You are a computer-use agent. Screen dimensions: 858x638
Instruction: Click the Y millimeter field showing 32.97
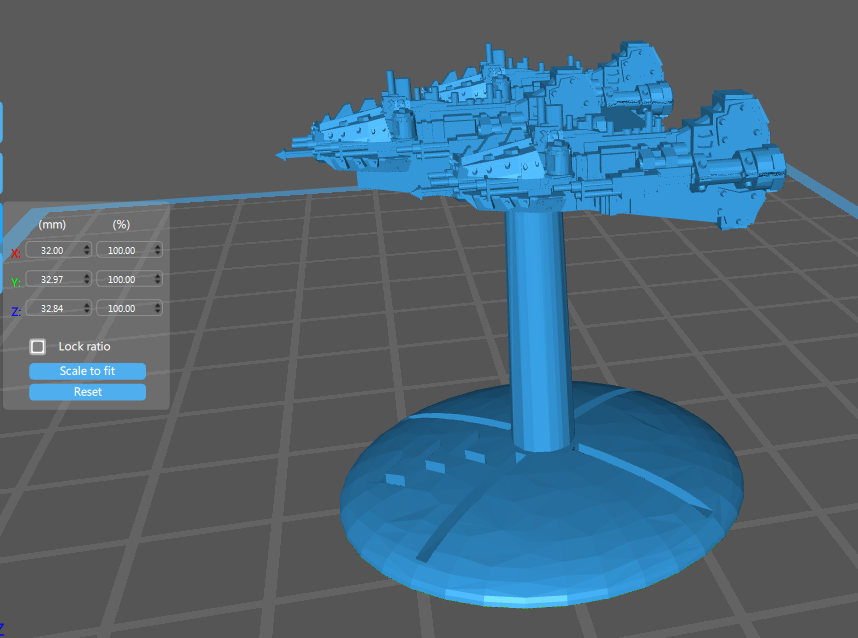[x=53, y=279]
